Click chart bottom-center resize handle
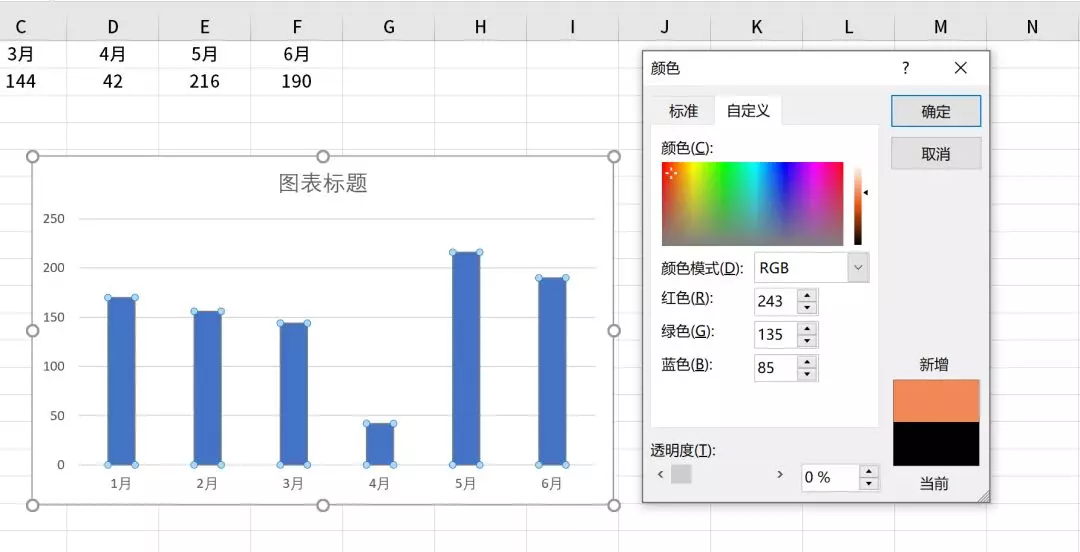The width and height of the screenshot is (1080, 552). tap(322, 506)
